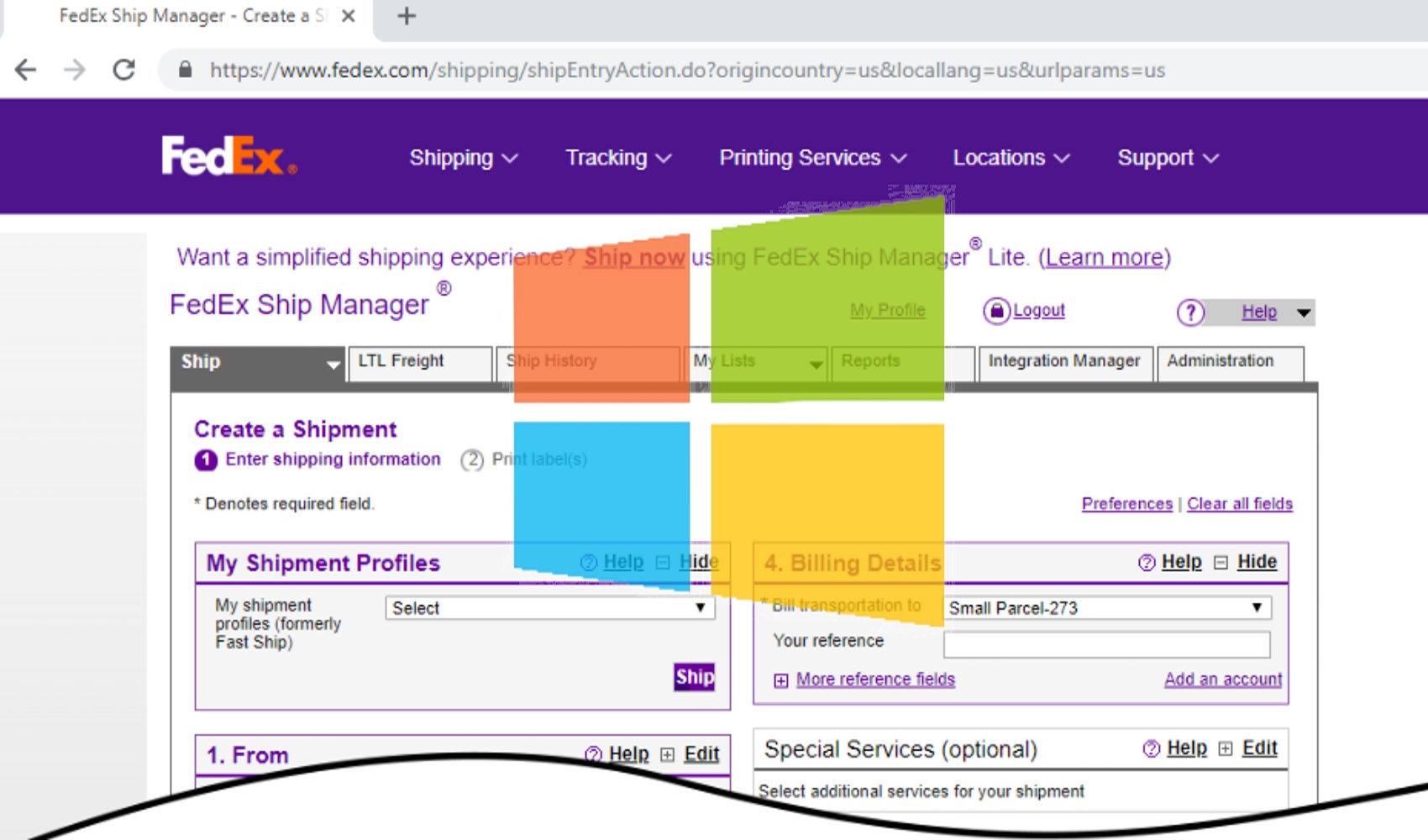
Task: Click Clear all fields link
Action: (x=1240, y=503)
